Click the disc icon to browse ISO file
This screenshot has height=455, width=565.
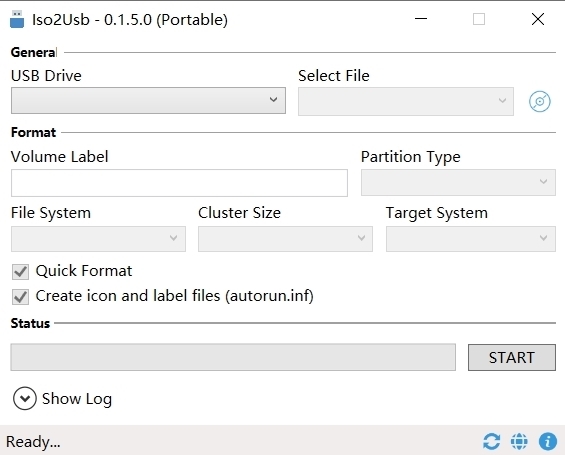pyautogui.click(x=539, y=101)
